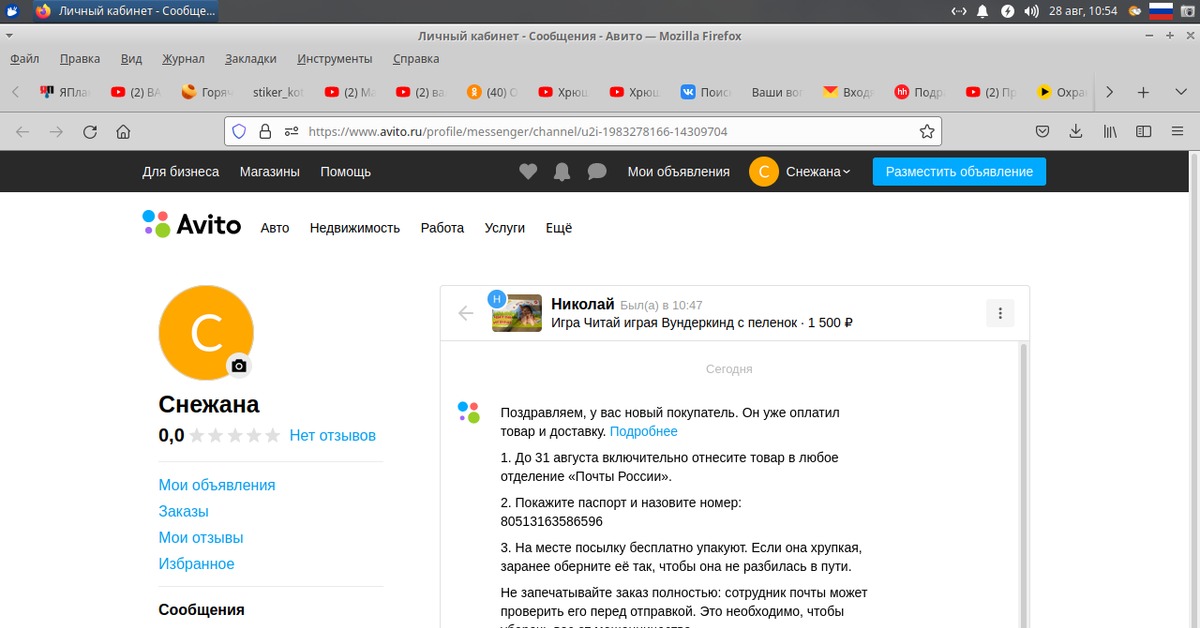Screen dimensions: 1200x628
Task: Open the listing thumbnail image in chat header
Action: pos(517,313)
